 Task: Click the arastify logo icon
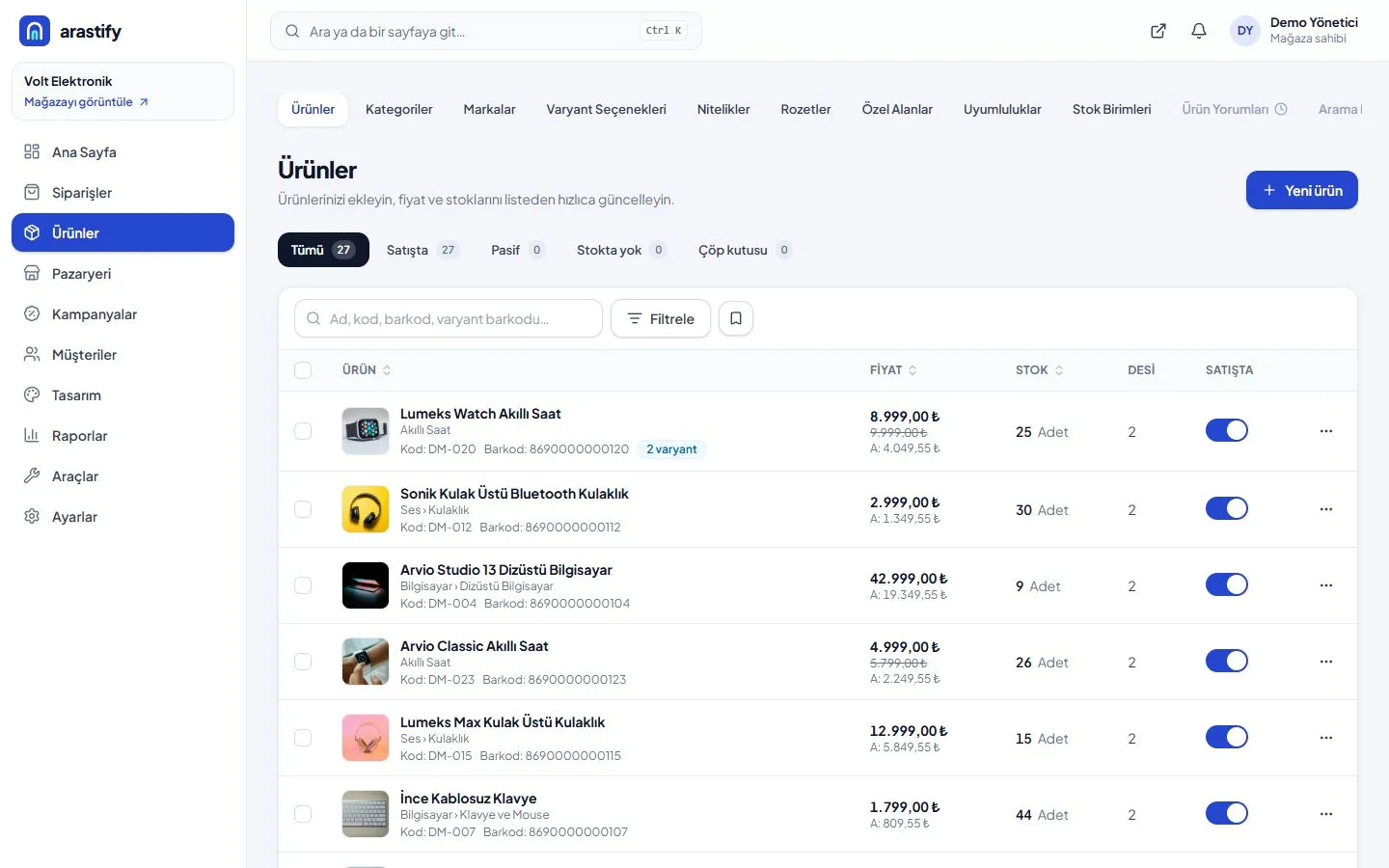pyautogui.click(x=35, y=31)
